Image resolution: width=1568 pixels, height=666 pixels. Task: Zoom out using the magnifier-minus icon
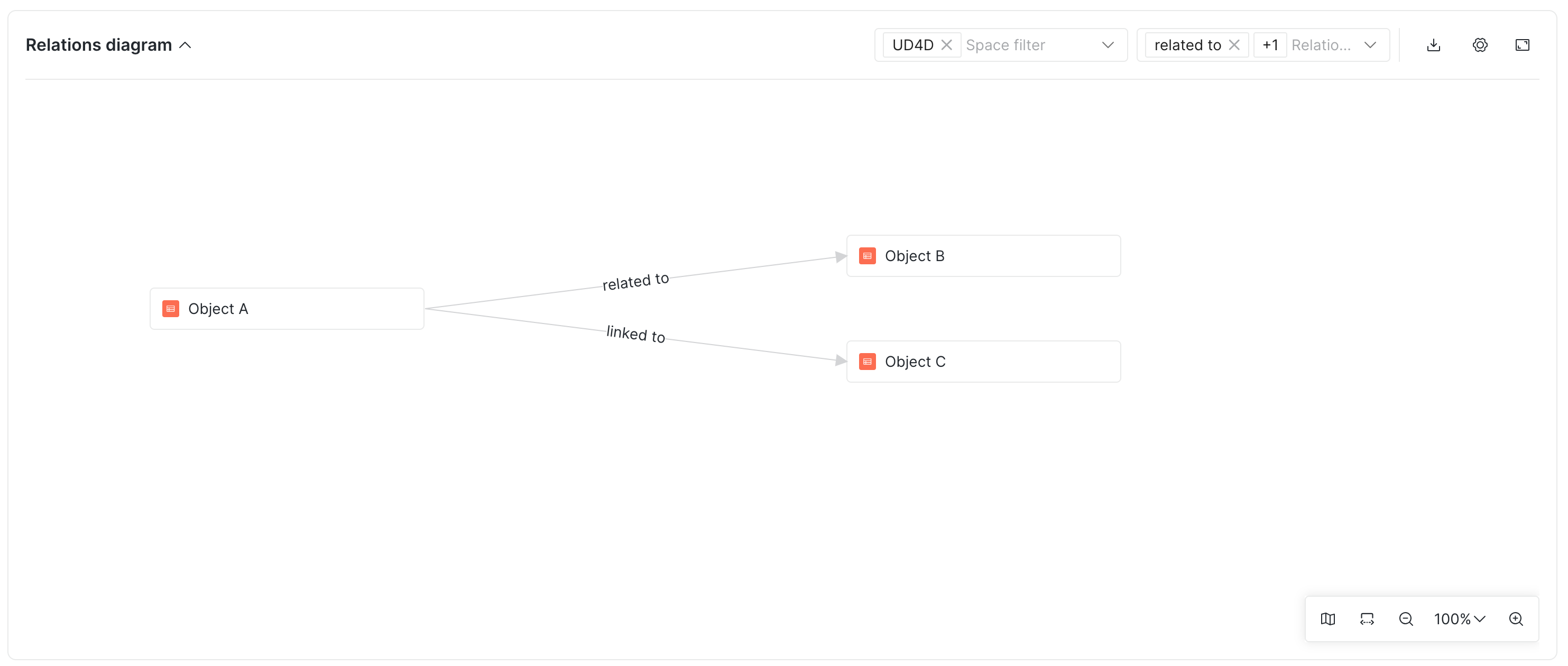coord(1406,619)
